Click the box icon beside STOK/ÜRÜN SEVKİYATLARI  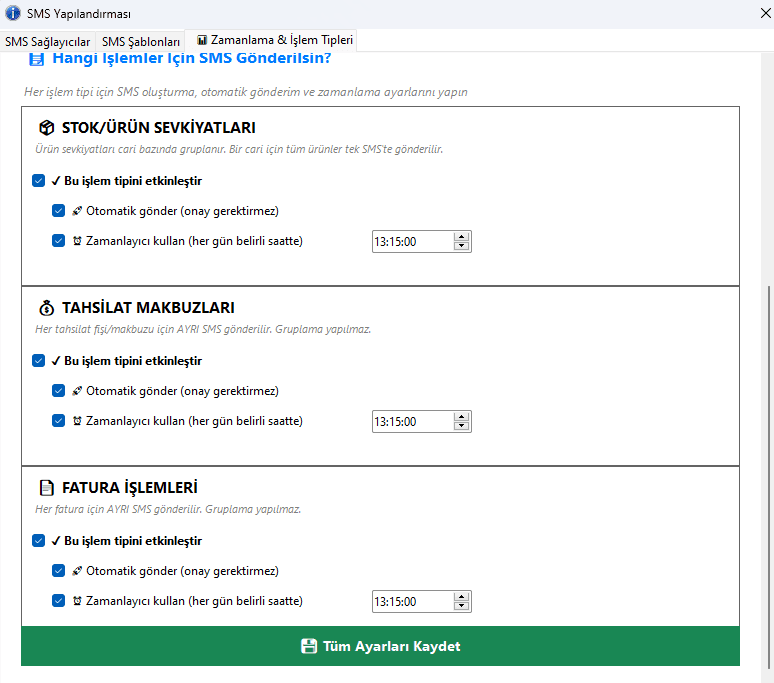click(x=46, y=128)
